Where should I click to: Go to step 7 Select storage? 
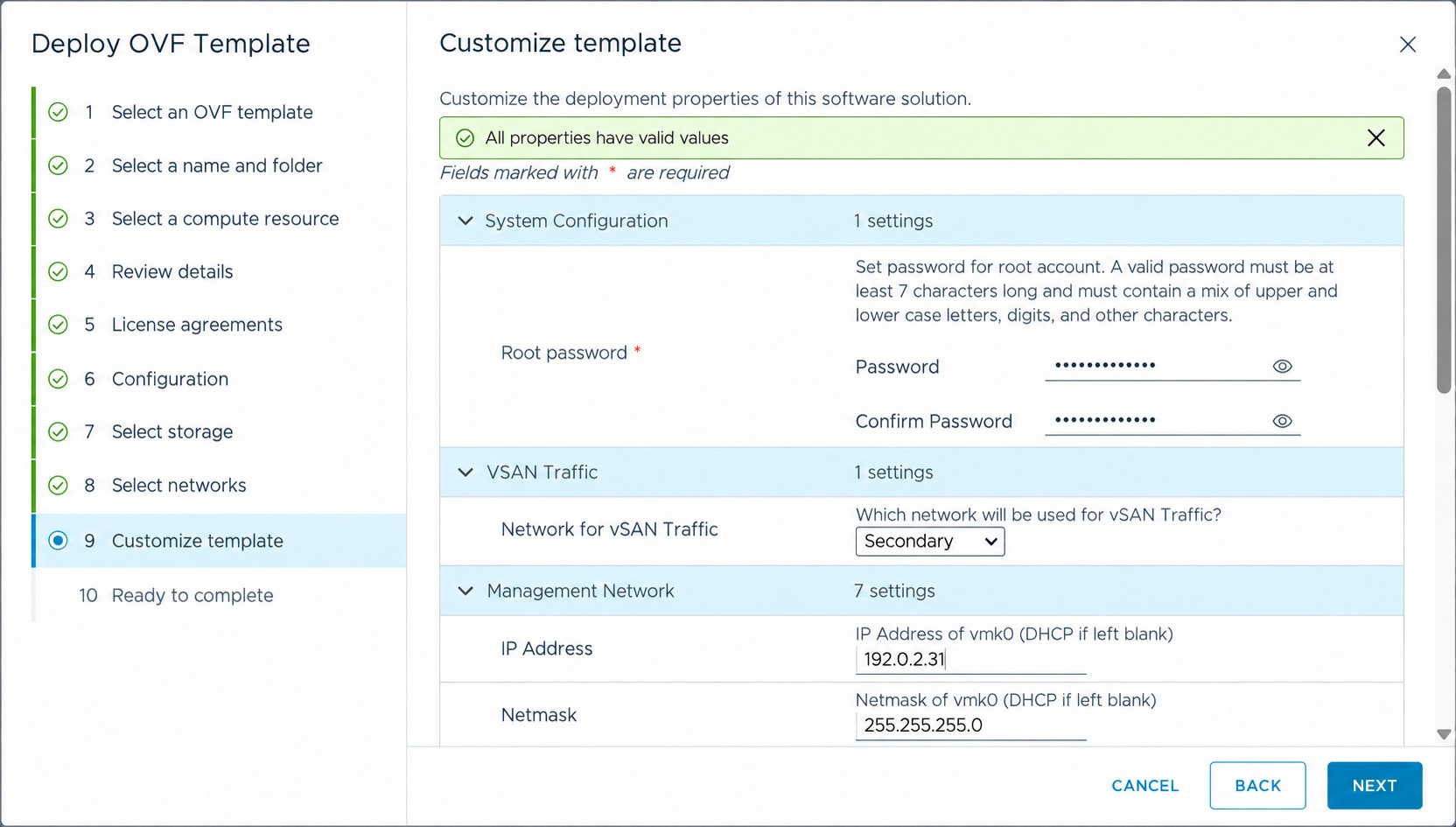coord(172,431)
